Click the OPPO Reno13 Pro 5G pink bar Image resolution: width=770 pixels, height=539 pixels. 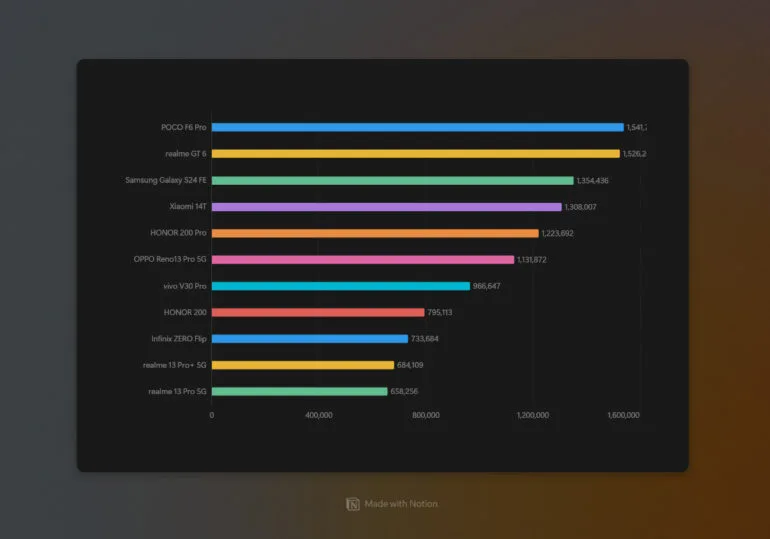click(x=363, y=259)
